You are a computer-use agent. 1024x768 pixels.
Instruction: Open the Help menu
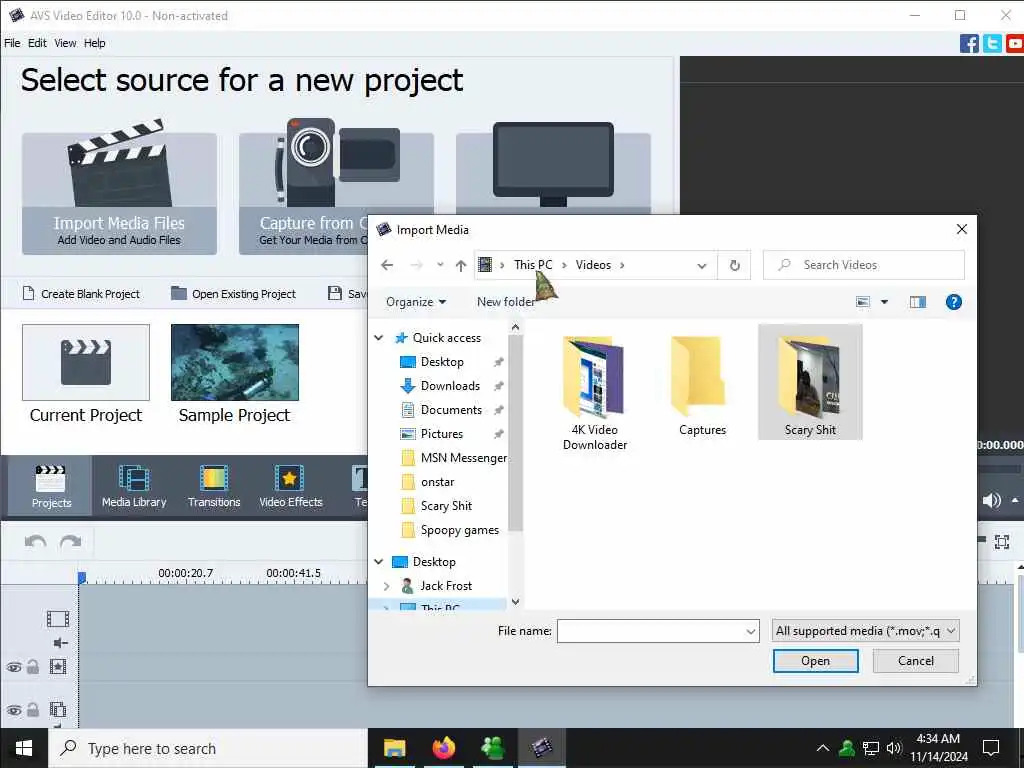click(95, 43)
